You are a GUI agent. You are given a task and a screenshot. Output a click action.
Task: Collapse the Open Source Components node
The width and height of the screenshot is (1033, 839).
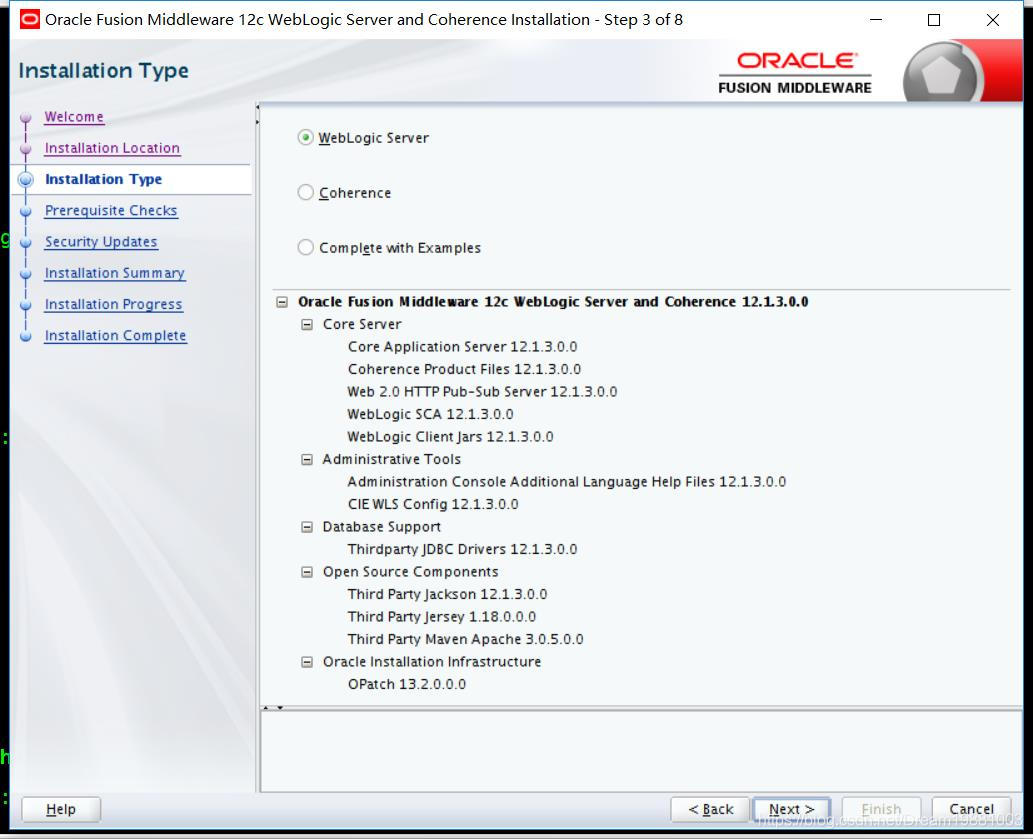[307, 572]
